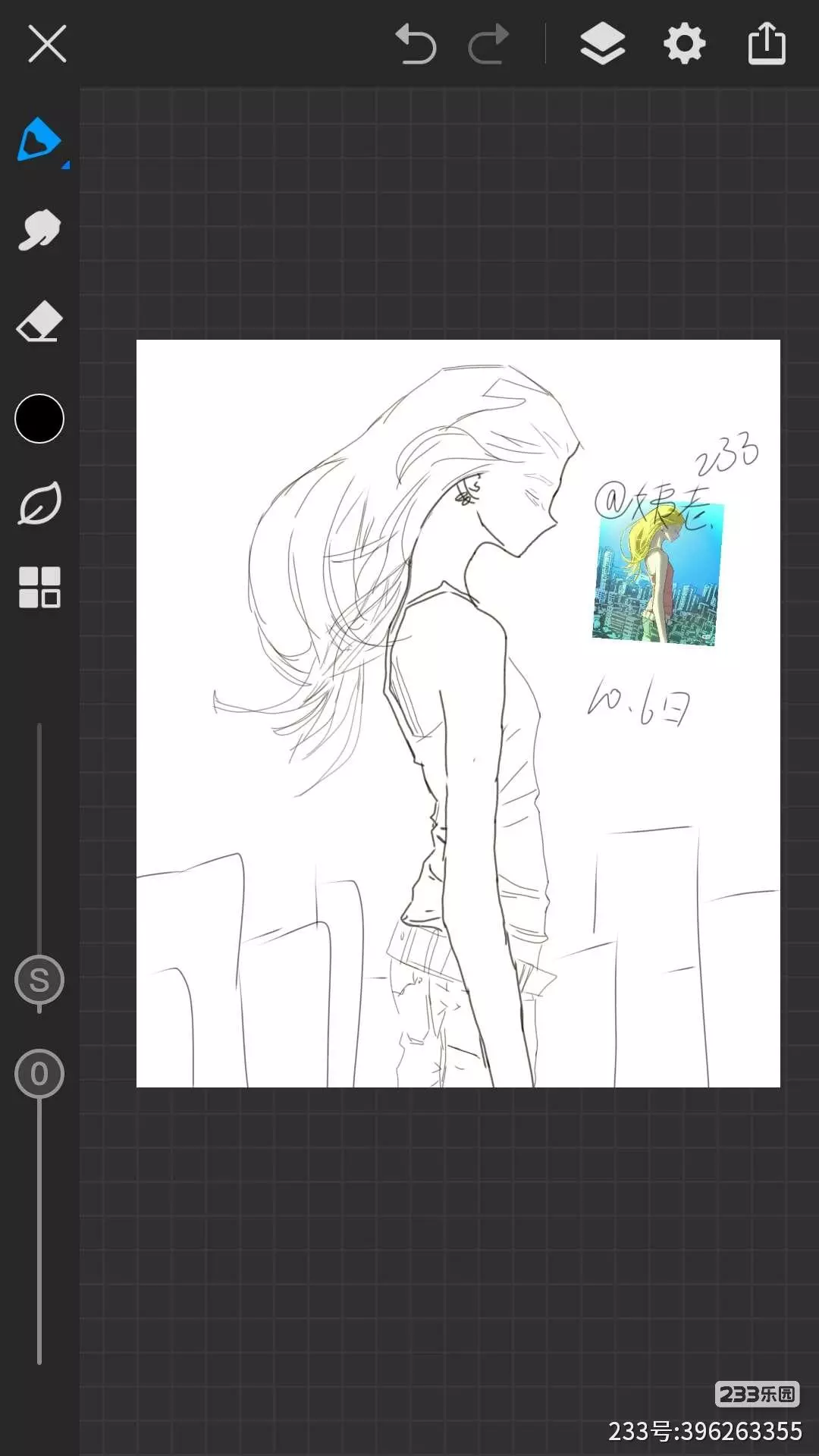Open the layers panel

(x=602, y=44)
